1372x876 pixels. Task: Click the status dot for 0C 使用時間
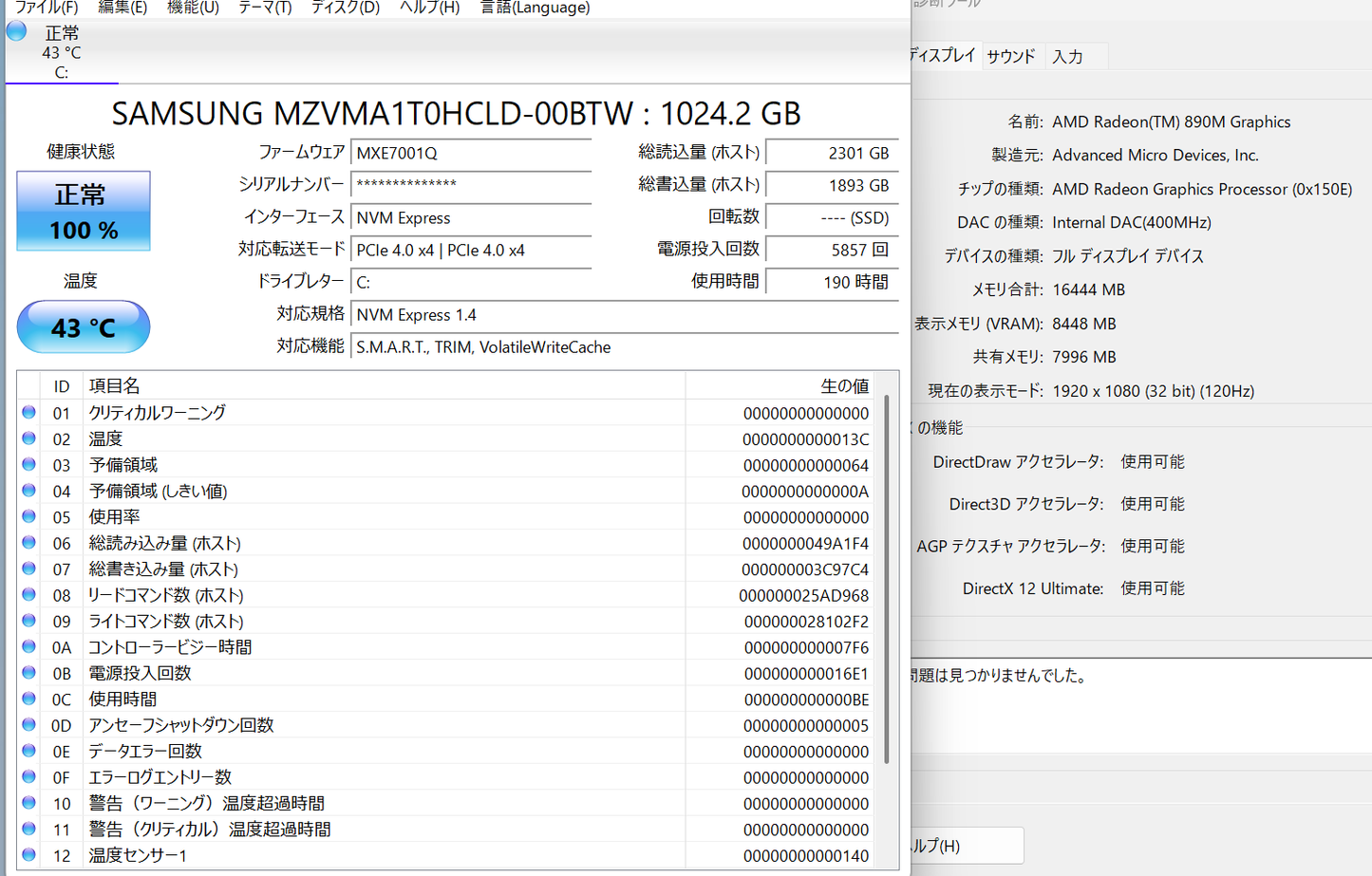(29, 699)
